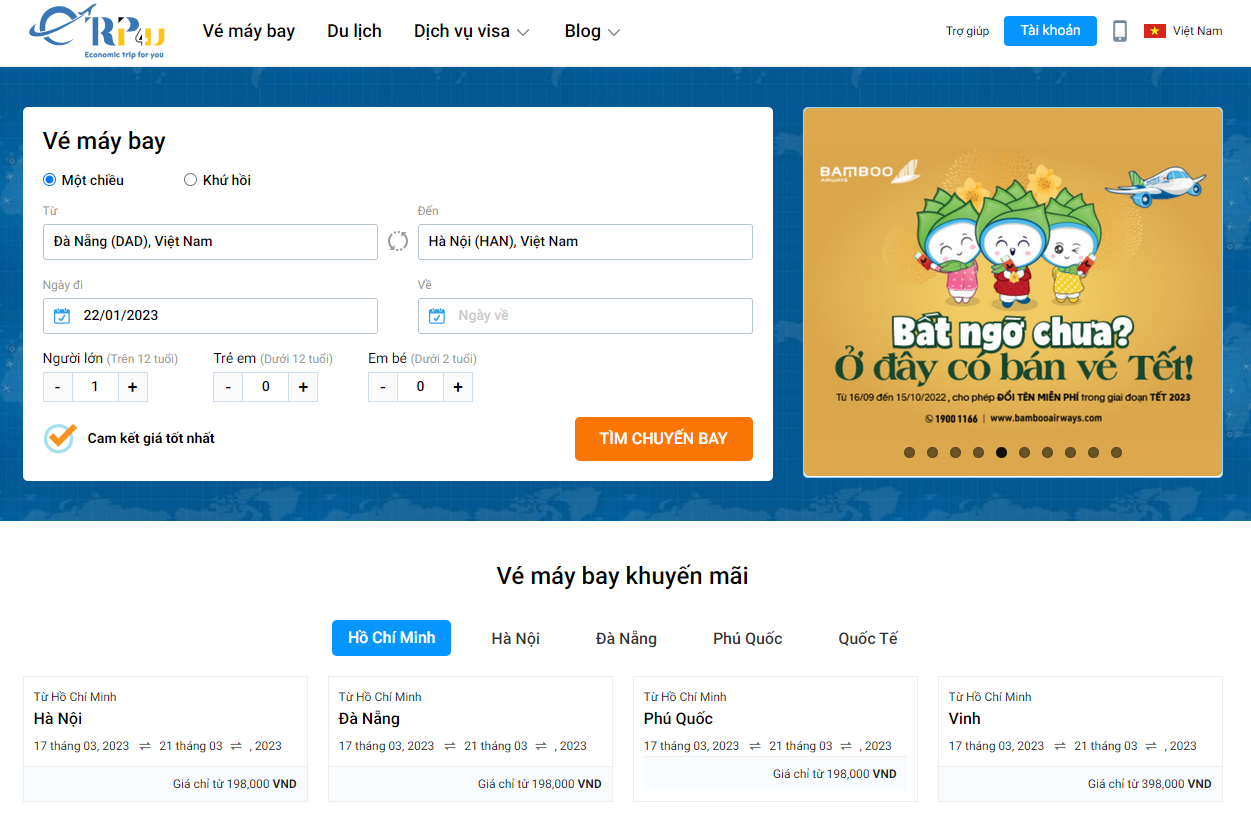The width and height of the screenshot is (1251, 814).
Task: Click the orange checkmark next to Cam kết giá tốt nhất
Action: tap(58, 437)
